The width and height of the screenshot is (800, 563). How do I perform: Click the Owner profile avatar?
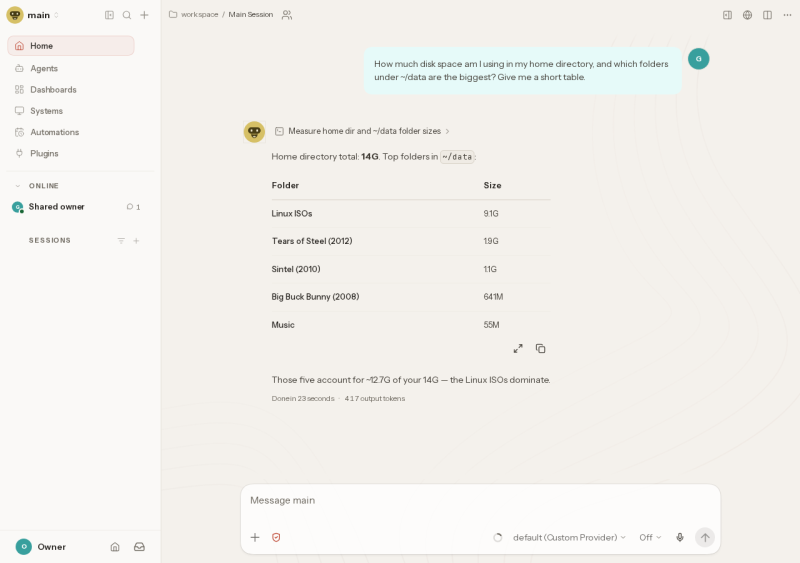tap(23, 547)
